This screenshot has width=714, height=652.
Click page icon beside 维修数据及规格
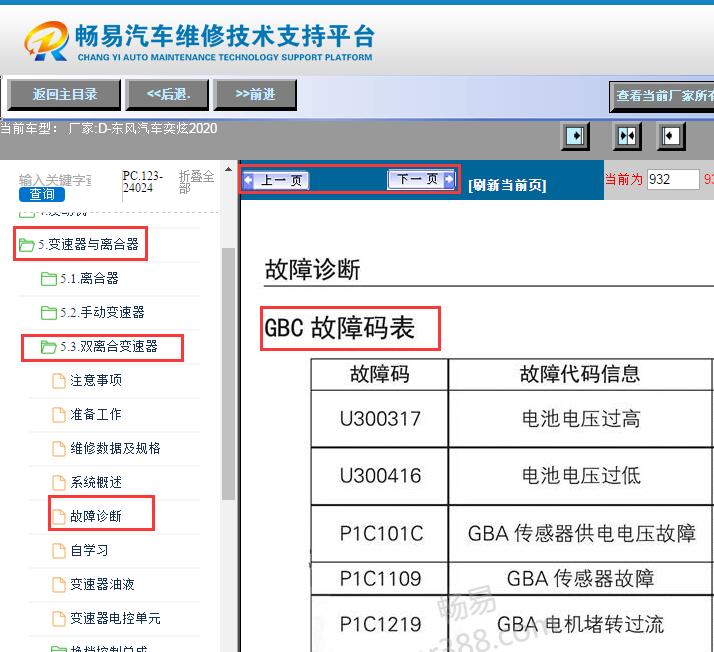click(x=59, y=449)
